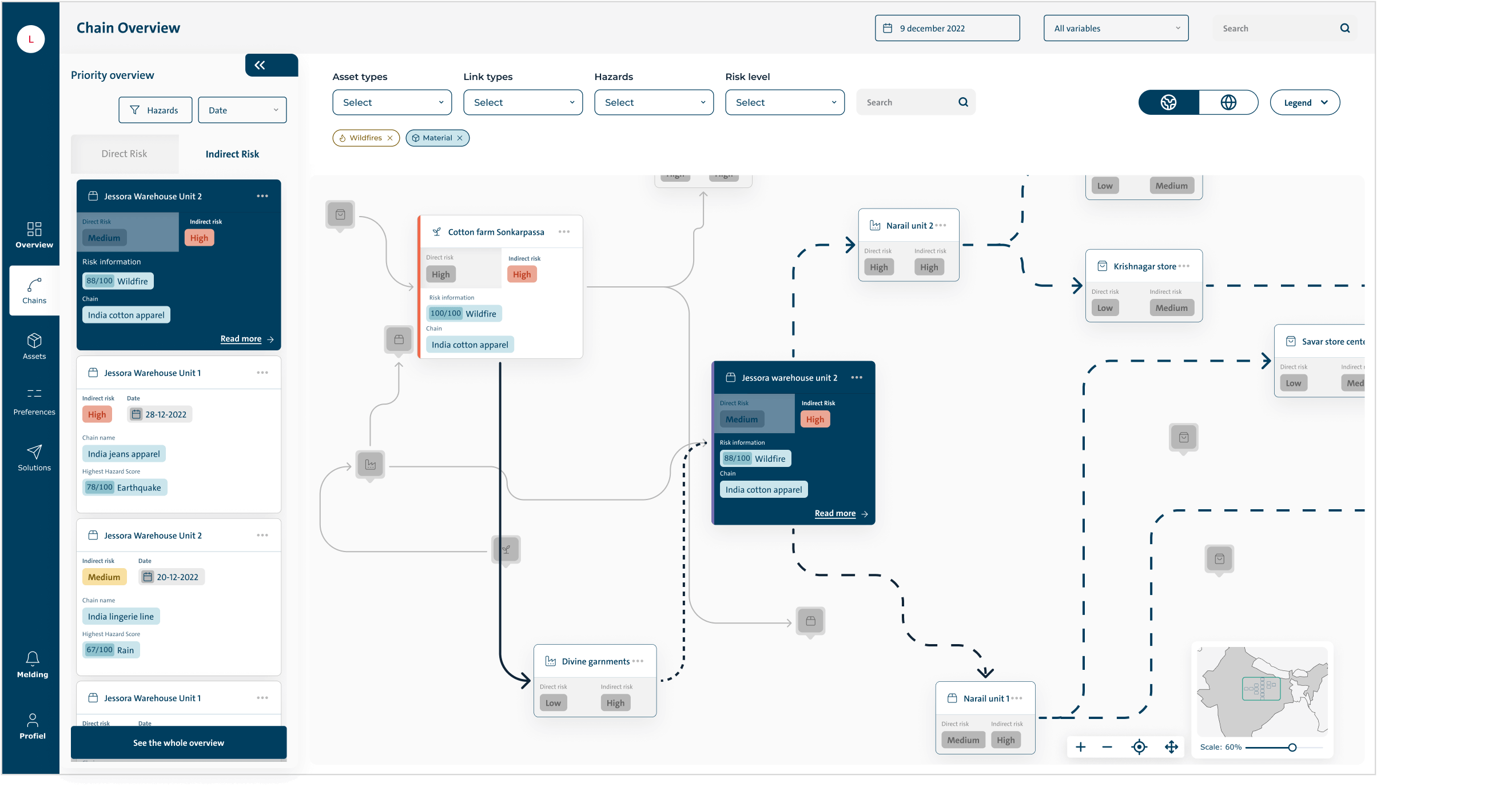Viewport: 1512px width, 799px height.
Task: Select the Indirect Risk tab
Action: [x=232, y=154]
